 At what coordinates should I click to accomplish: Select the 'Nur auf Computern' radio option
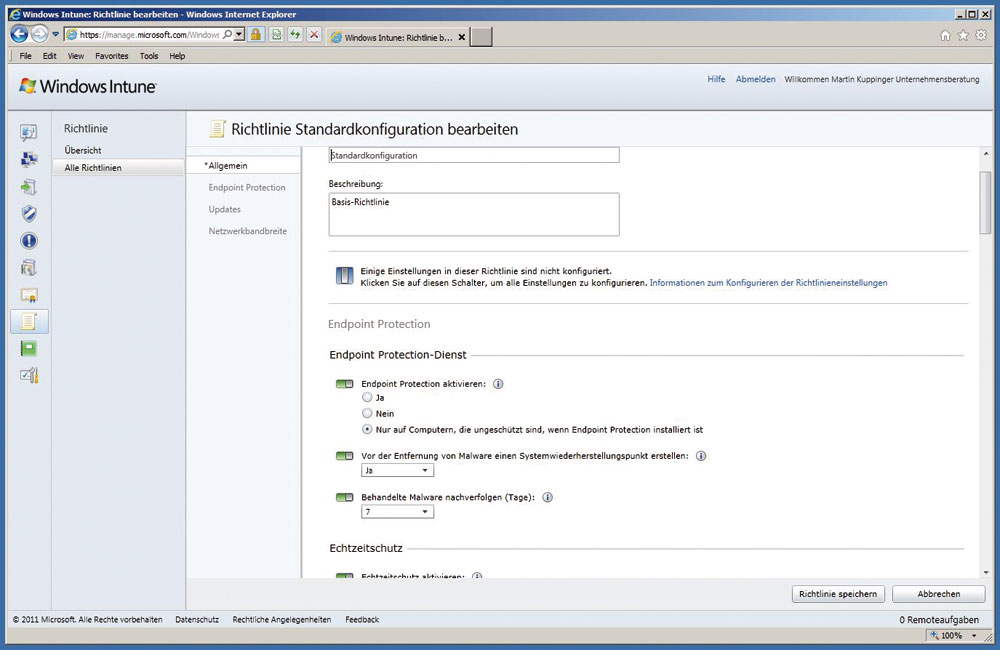(x=367, y=429)
